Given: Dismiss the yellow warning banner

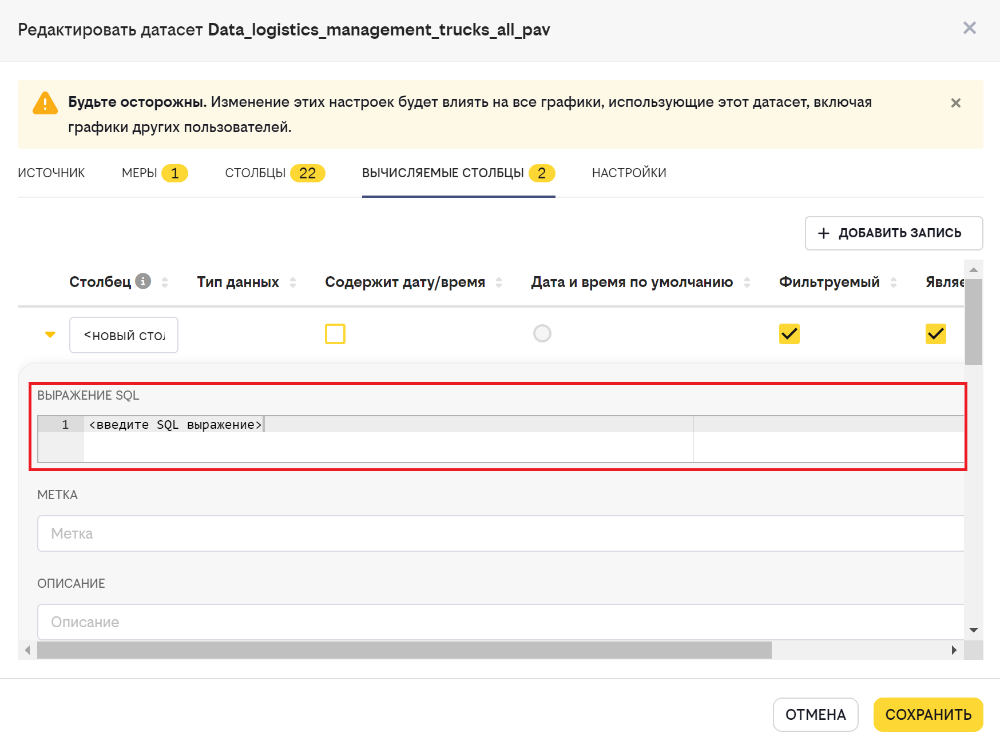Looking at the screenshot, I should 955,103.
